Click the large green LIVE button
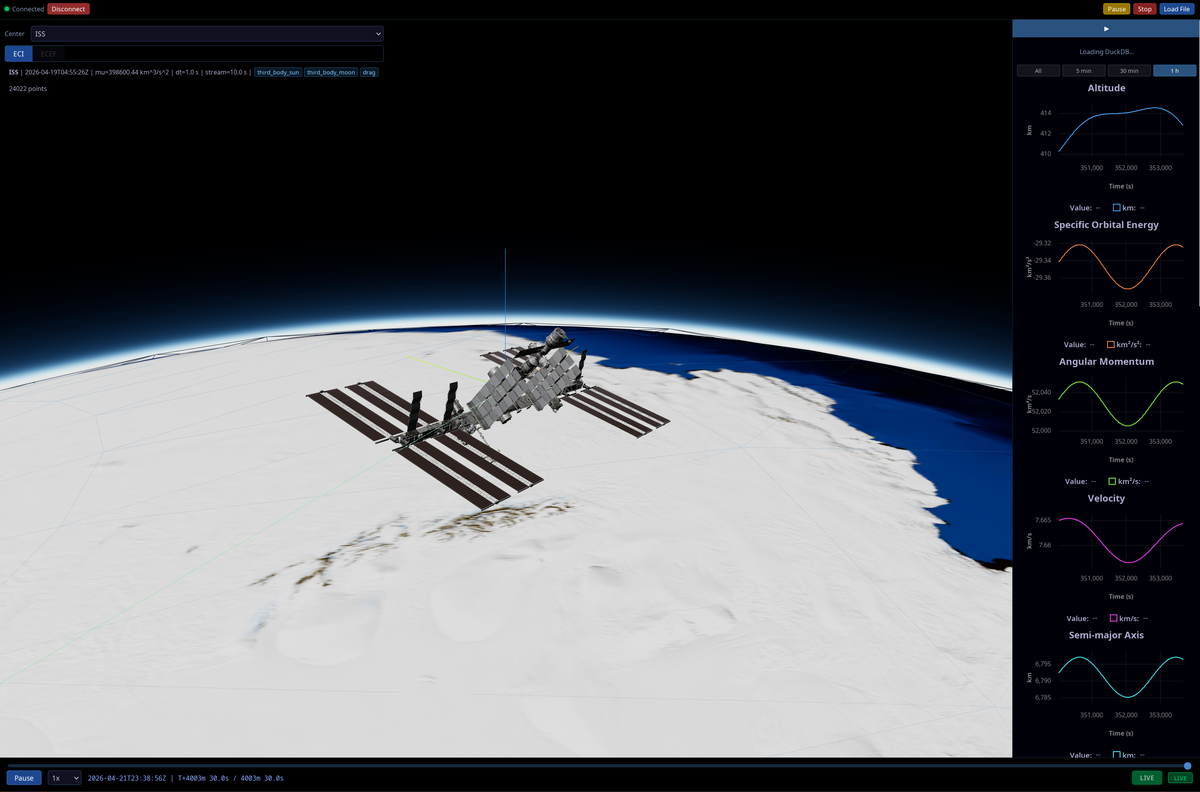 [1147, 777]
